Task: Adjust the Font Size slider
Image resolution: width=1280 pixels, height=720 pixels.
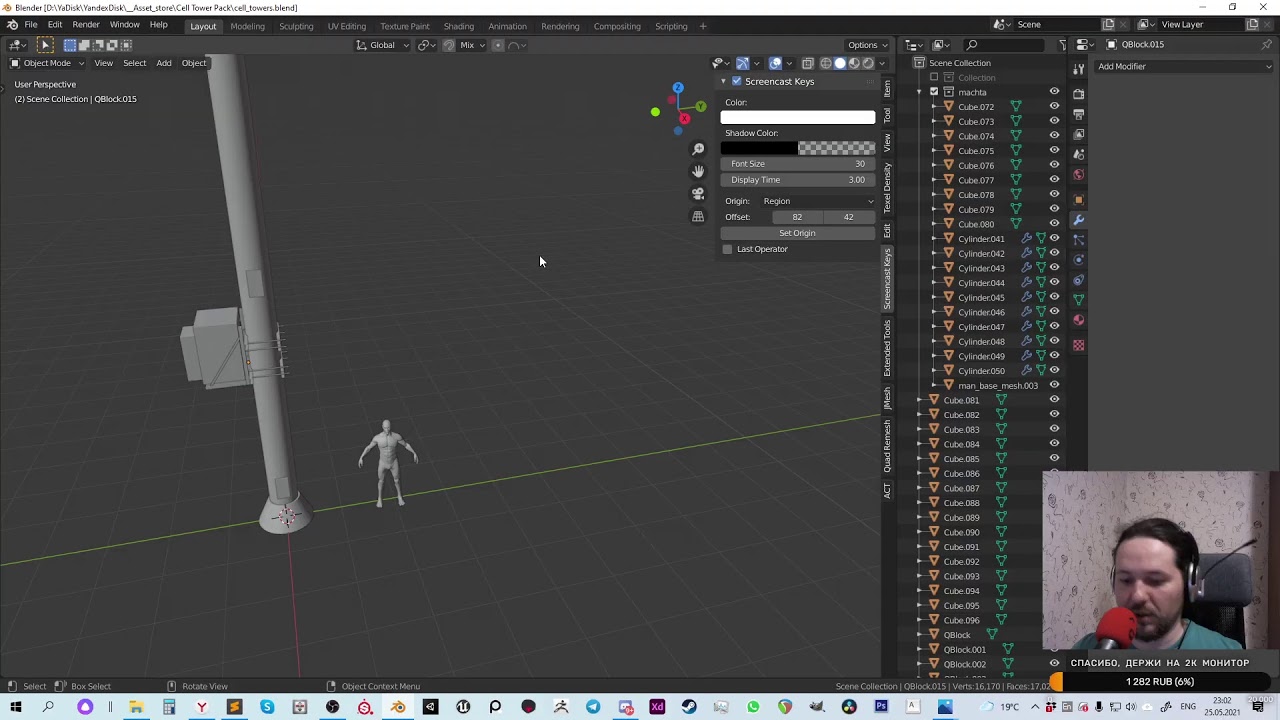Action: (798, 164)
